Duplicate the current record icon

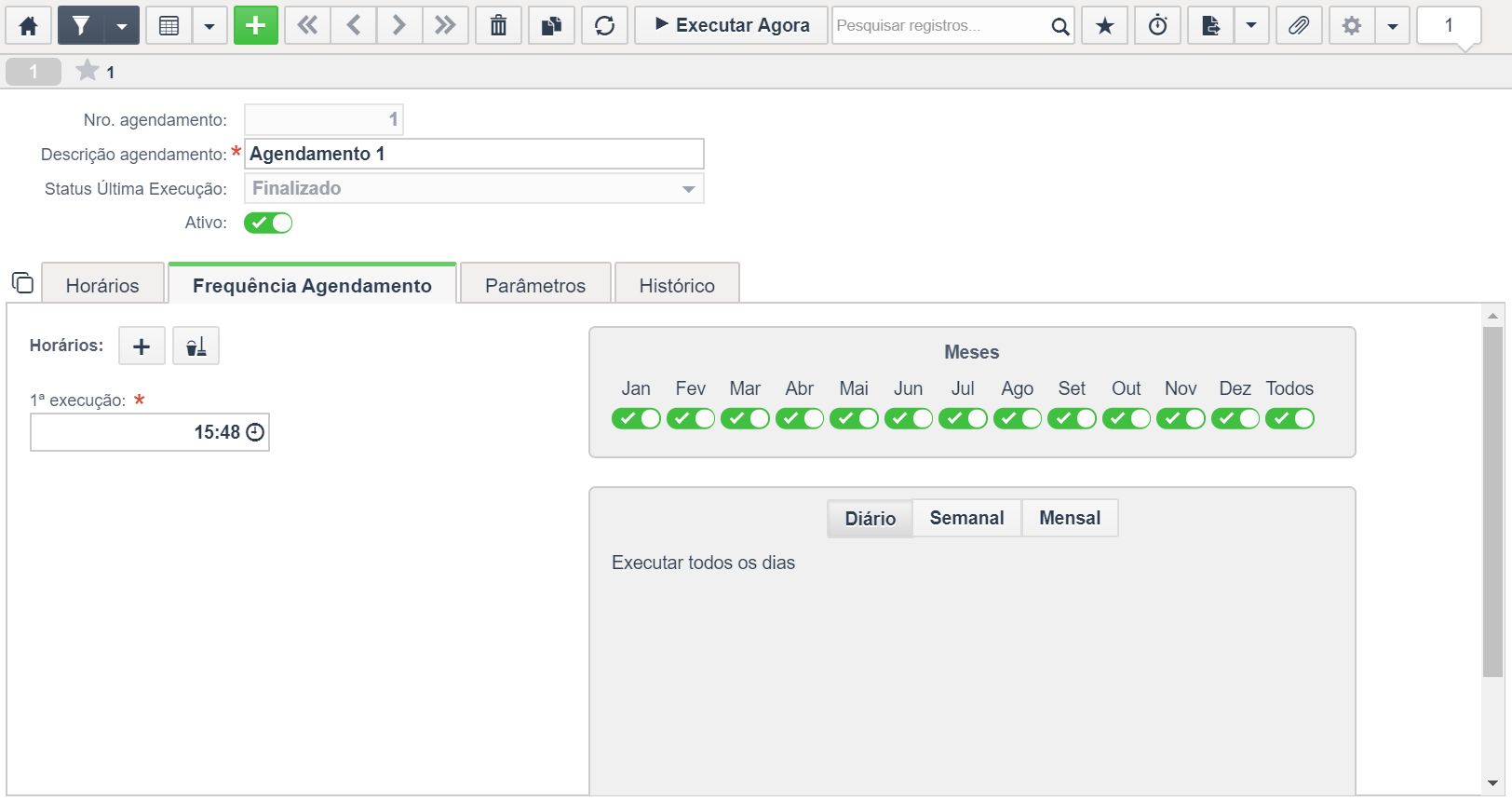(552, 25)
